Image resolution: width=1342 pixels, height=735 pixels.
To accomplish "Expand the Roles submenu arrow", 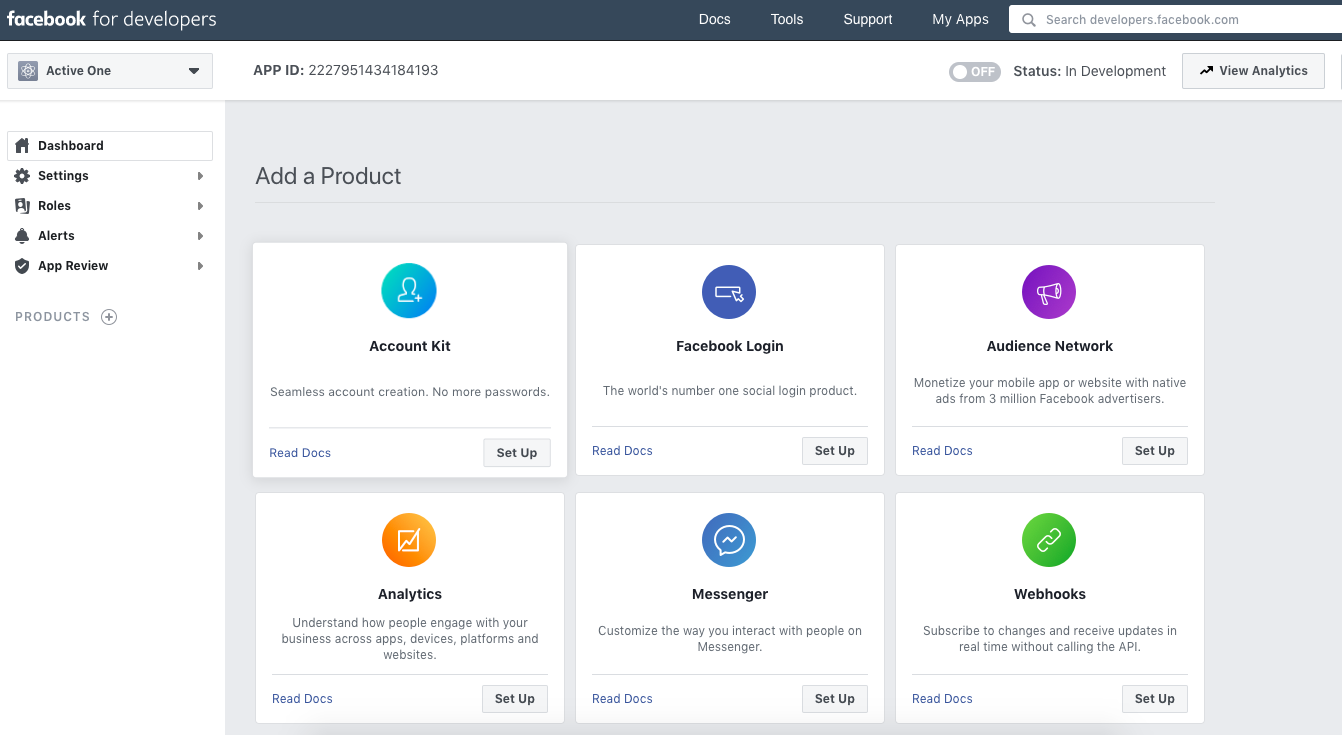I will pos(200,206).
